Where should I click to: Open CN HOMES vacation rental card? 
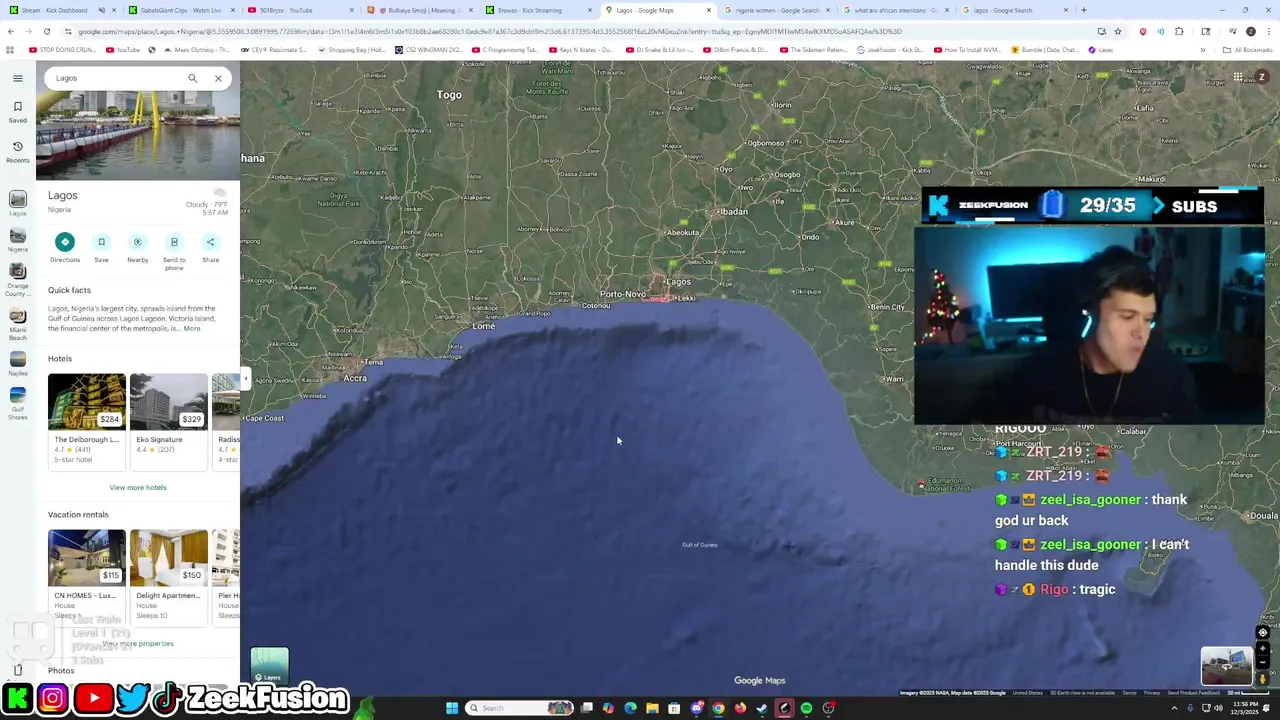87,576
